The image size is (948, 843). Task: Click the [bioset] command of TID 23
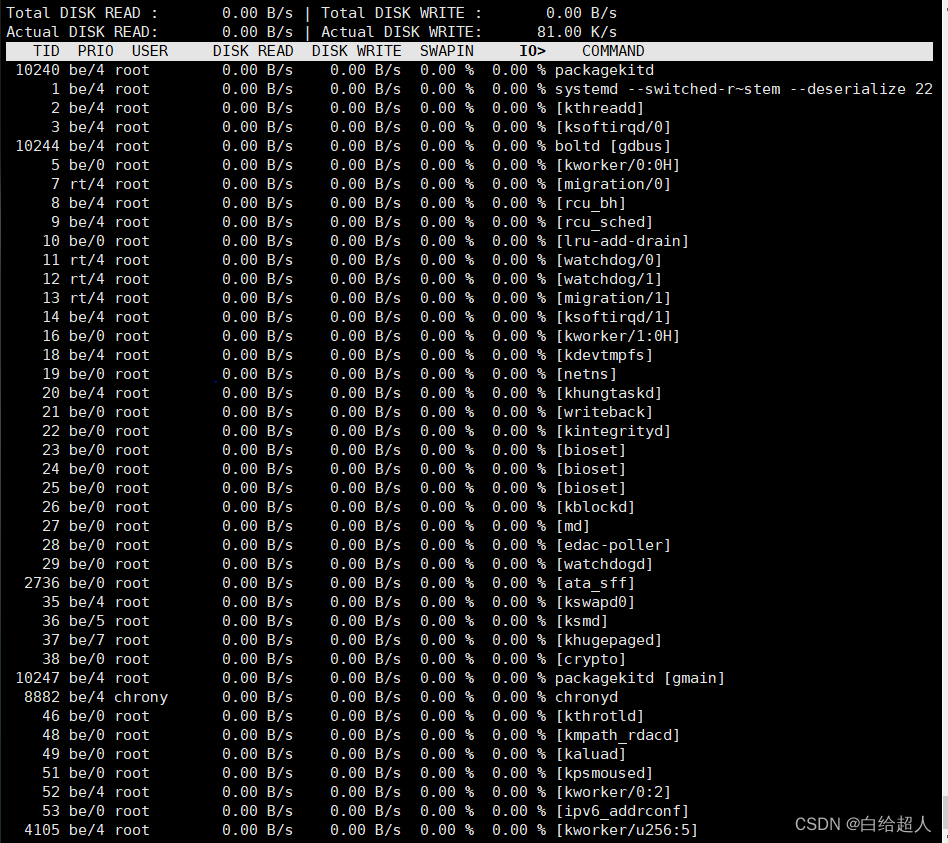(591, 450)
